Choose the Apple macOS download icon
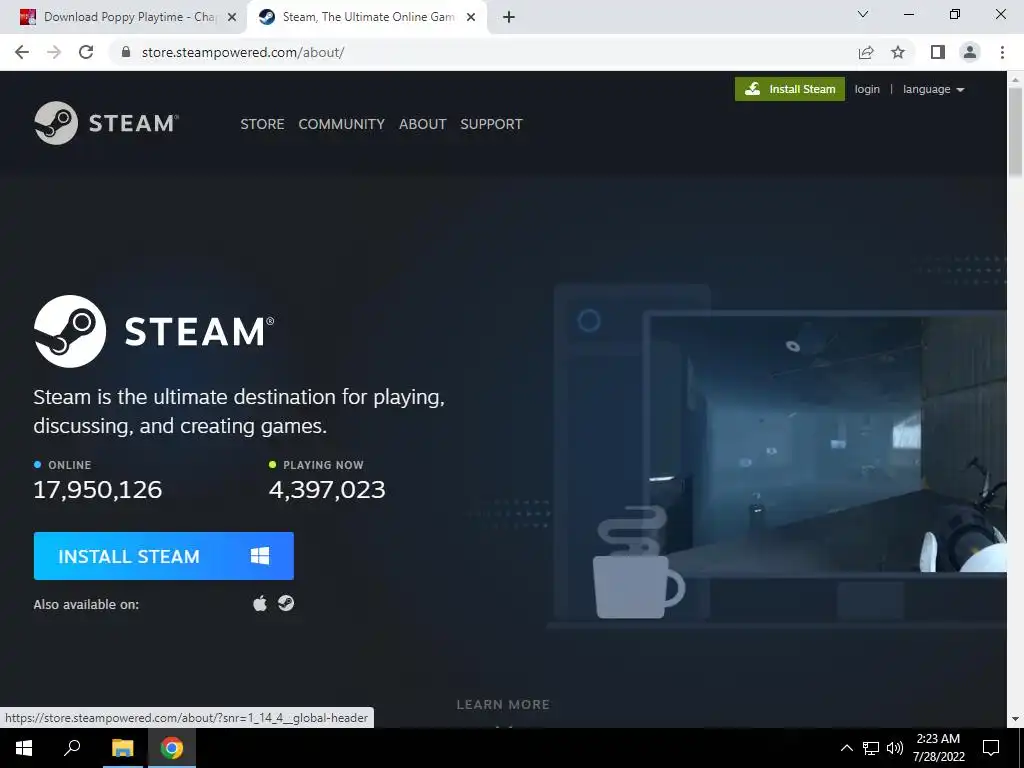Image resolution: width=1024 pixels, height=768 pixels. (260, 603)
